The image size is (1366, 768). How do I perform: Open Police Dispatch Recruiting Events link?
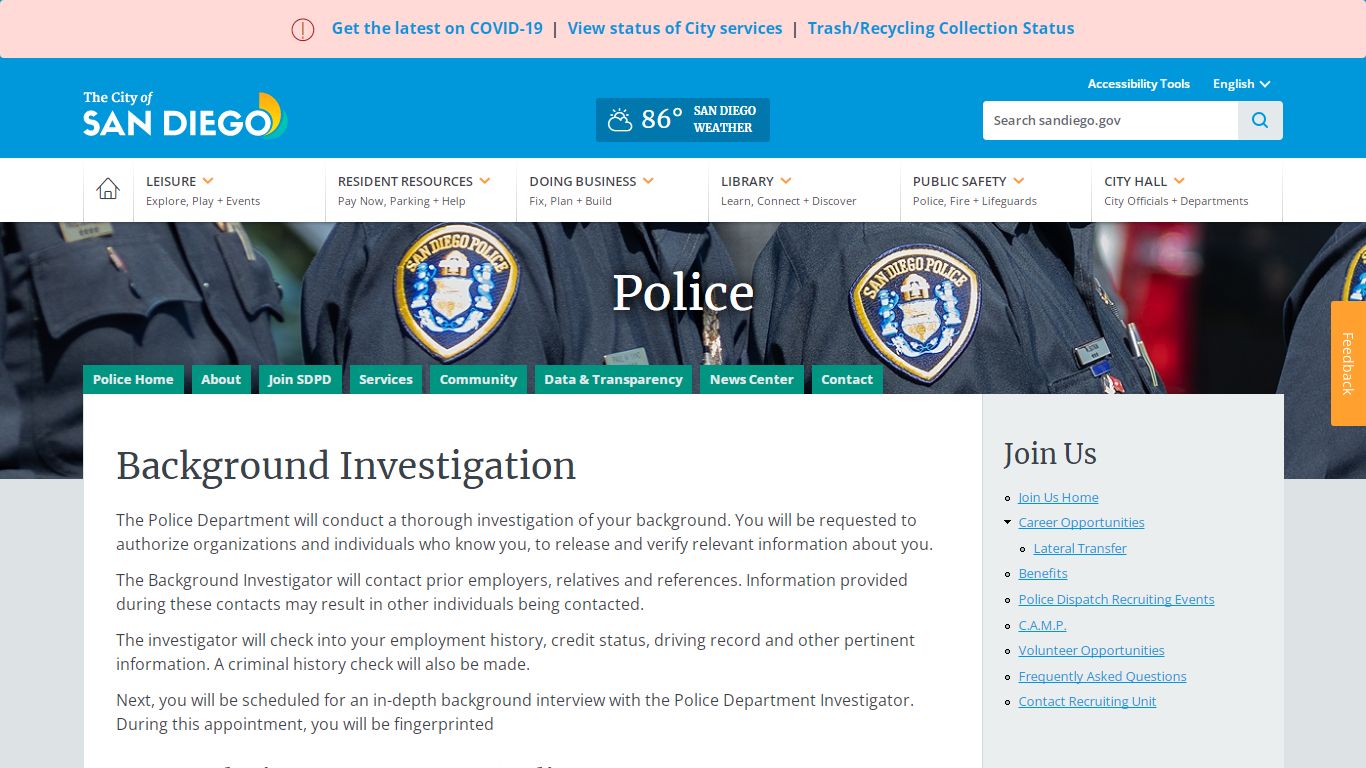tap(1116, 599)
